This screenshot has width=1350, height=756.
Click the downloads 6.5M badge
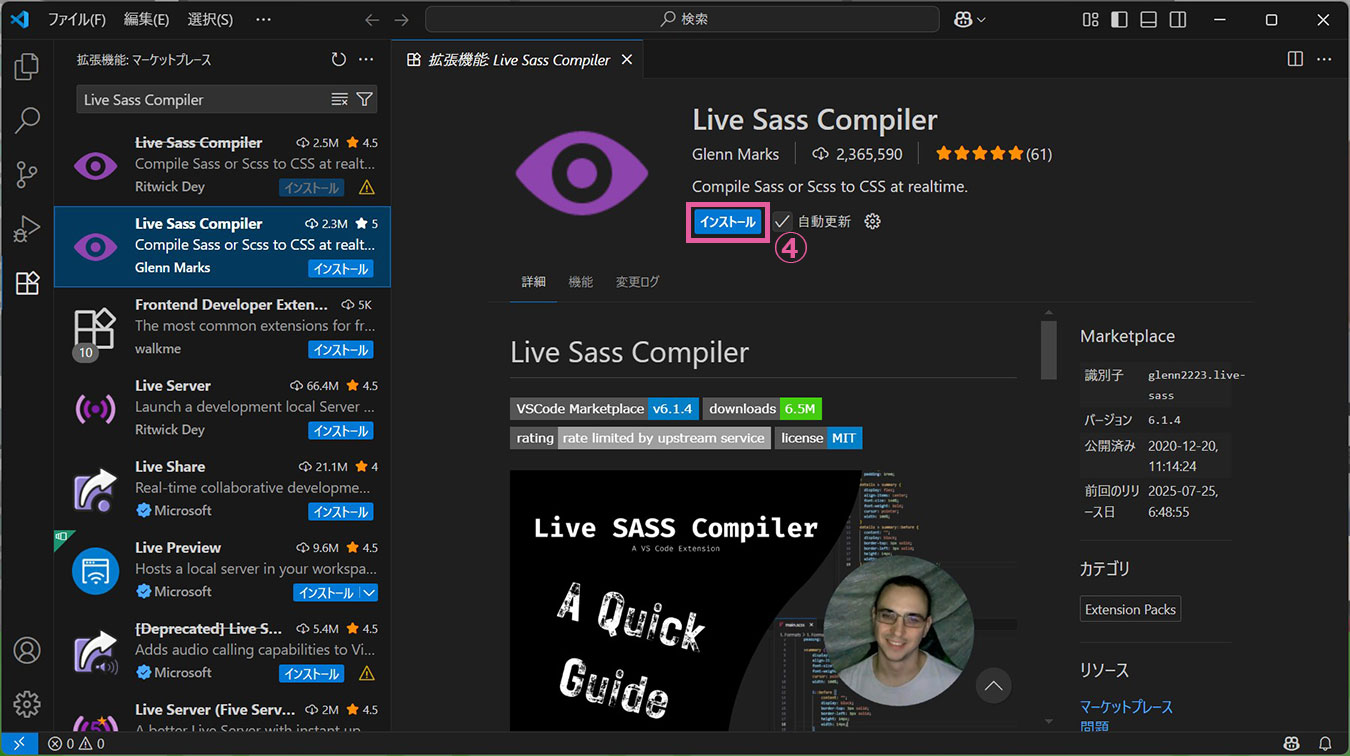(x=762, y=408)
